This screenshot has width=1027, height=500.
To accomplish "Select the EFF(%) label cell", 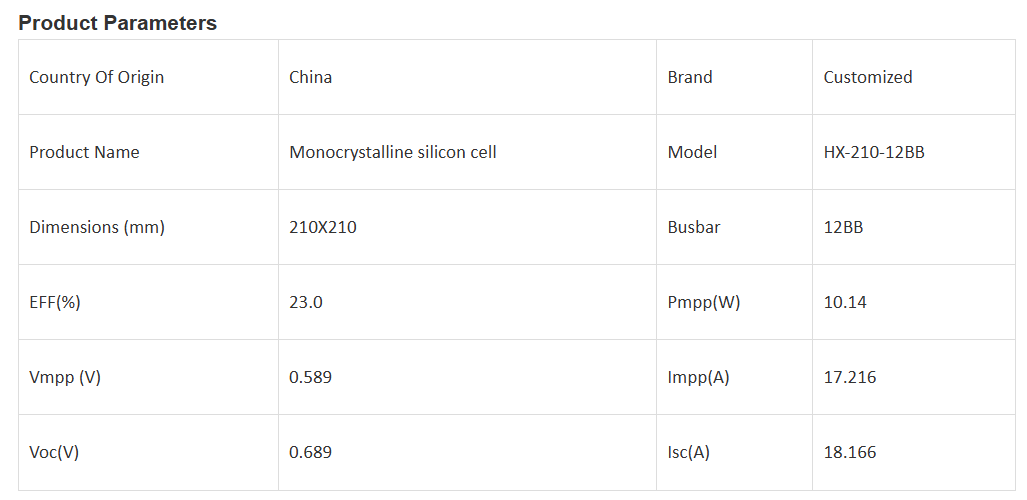I will (54, 302).
